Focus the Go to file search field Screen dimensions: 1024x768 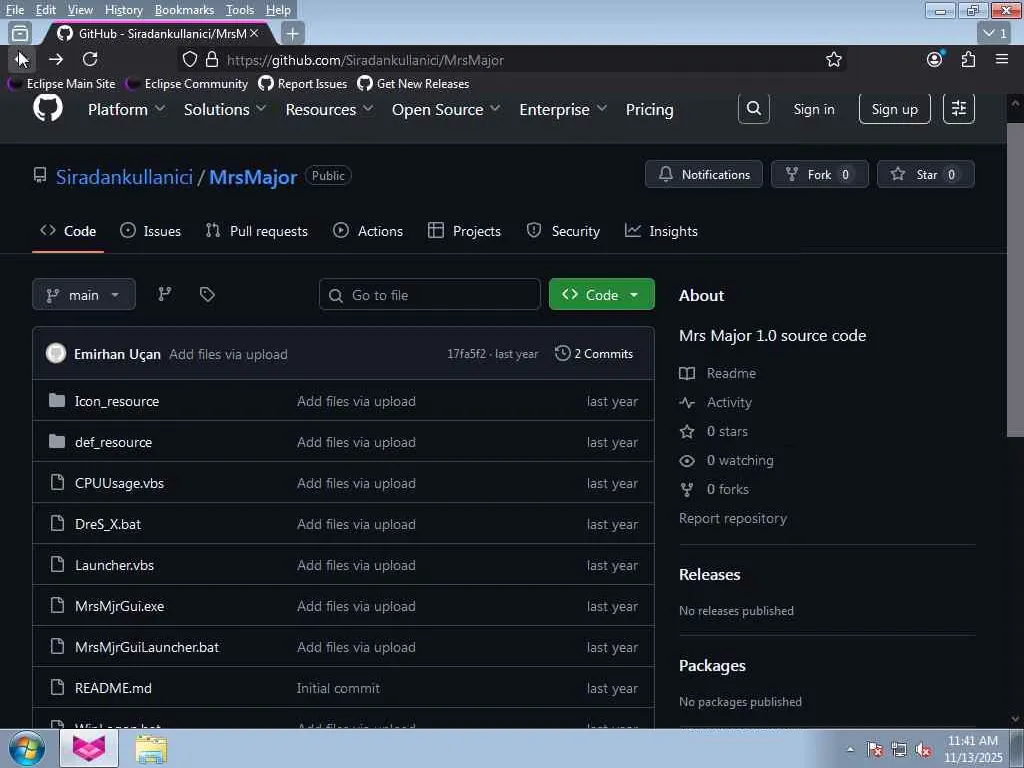(430, 295)
